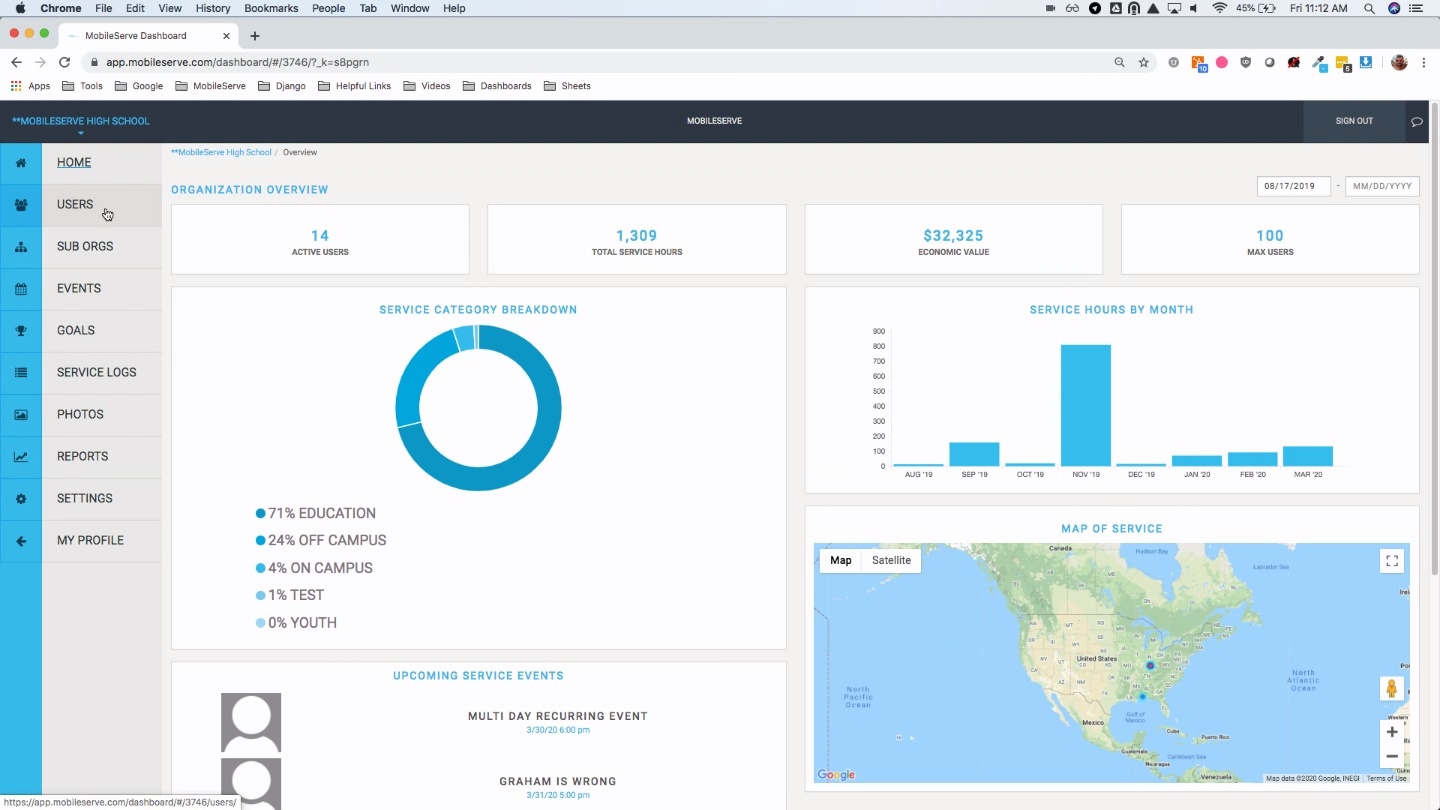Open chat bubble icon next to Sign Out
The height and width of the screenshot is (810, 1440).
point(1416,122)
